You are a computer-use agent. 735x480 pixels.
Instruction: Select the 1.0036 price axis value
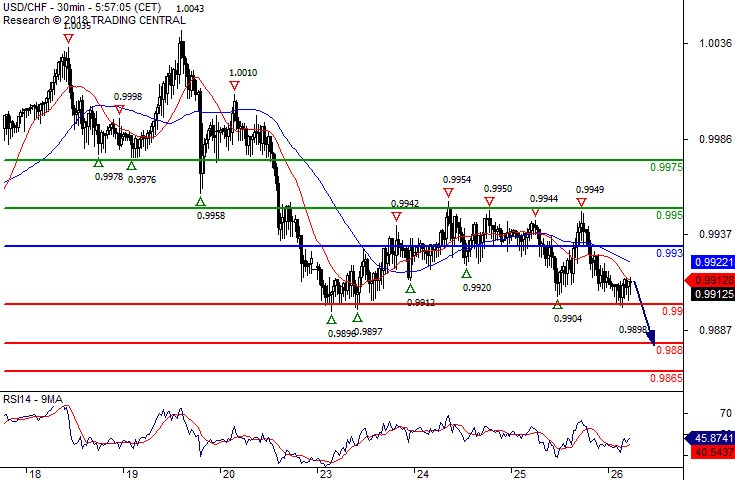click(715, 43)
